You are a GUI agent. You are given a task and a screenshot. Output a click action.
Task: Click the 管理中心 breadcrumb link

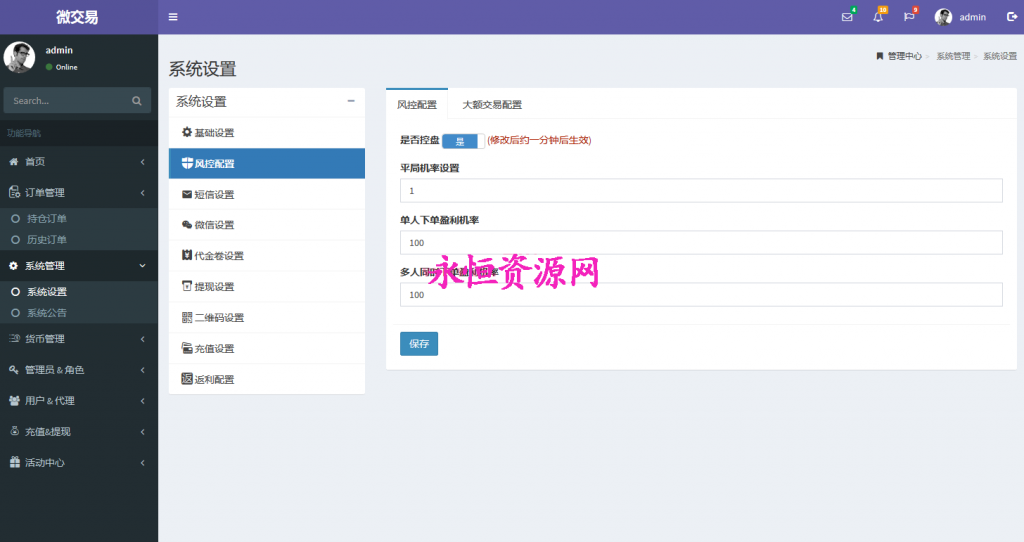[x=904, y=56]
